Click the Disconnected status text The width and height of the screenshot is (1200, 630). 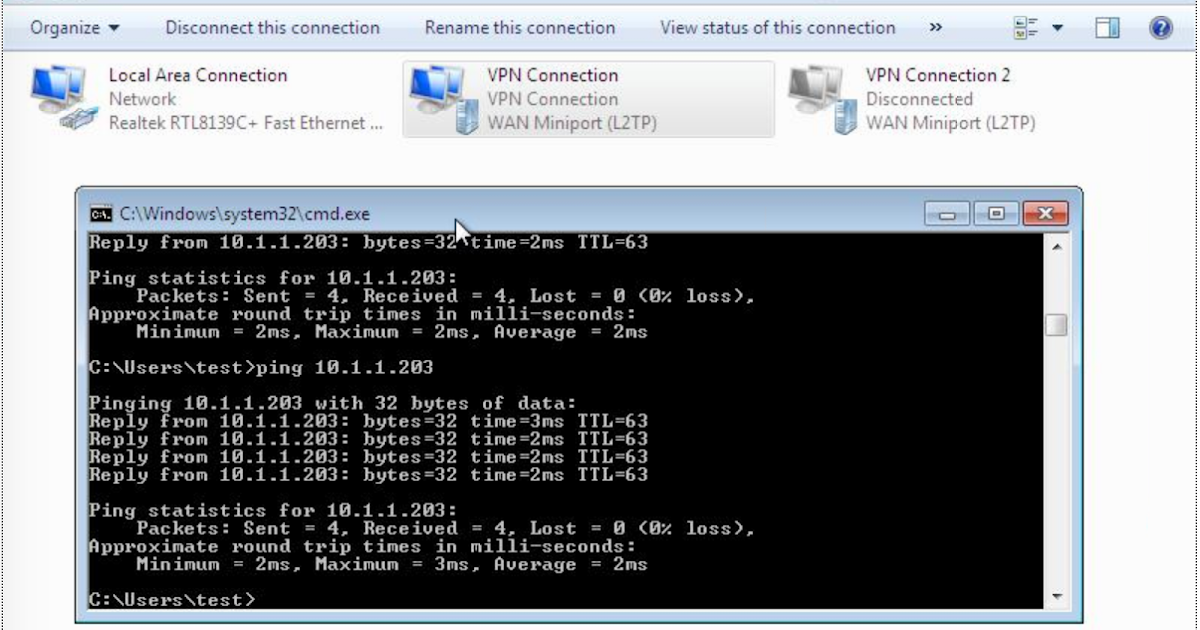(919, 99)
